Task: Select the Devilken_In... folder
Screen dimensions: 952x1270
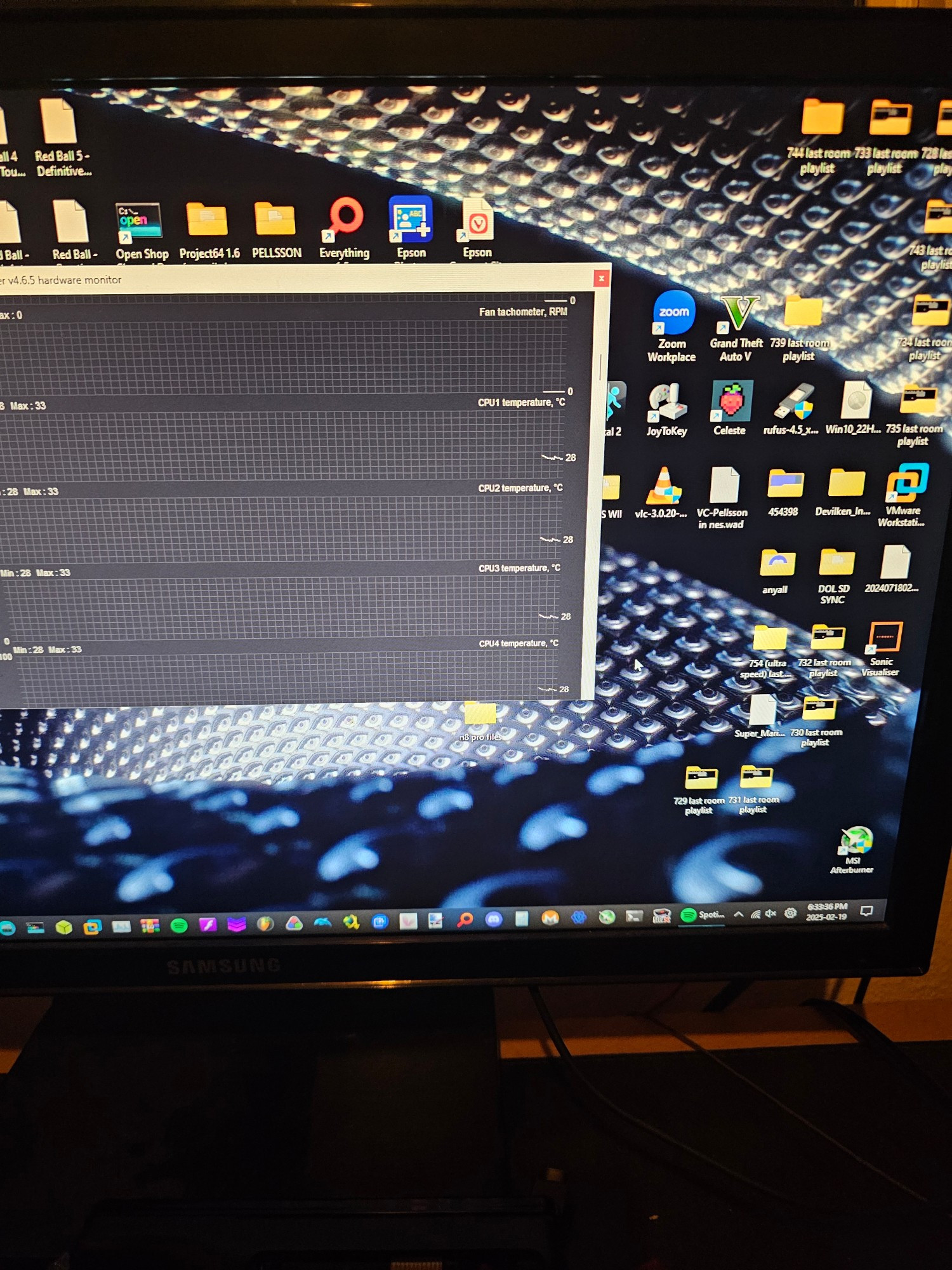Action: 844,492
